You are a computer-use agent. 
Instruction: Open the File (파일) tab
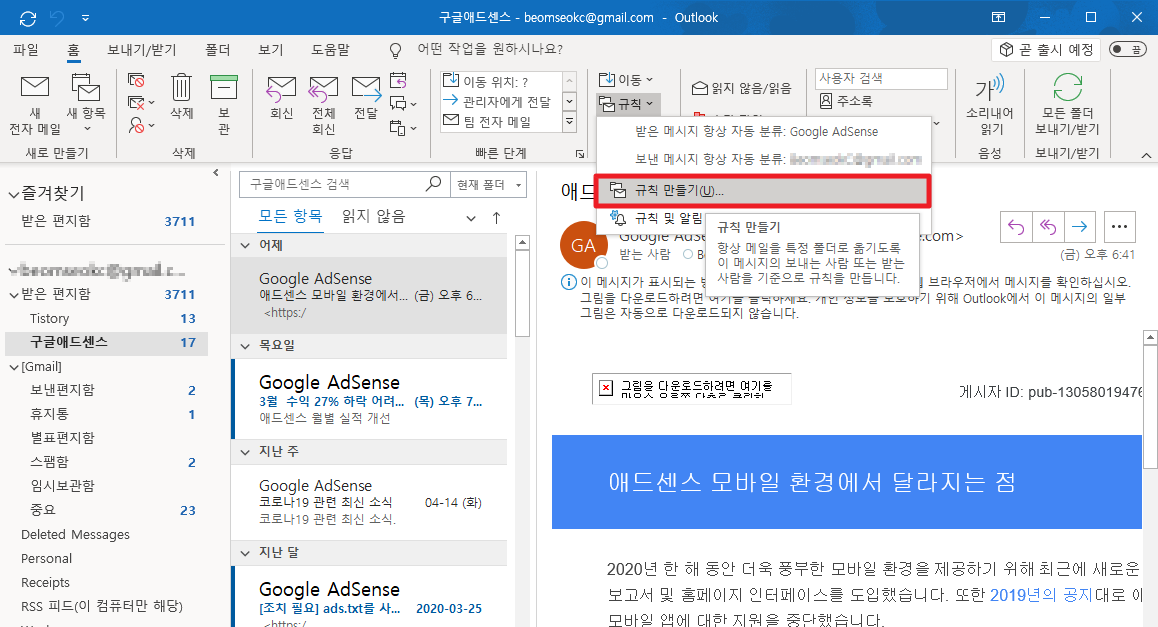click(26, 49)
